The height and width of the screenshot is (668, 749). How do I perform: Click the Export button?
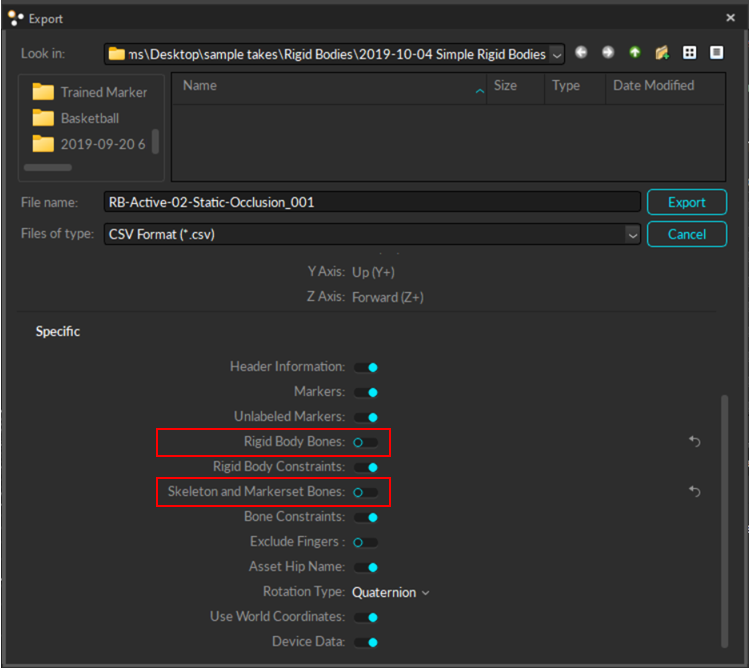tap(687, 202)
